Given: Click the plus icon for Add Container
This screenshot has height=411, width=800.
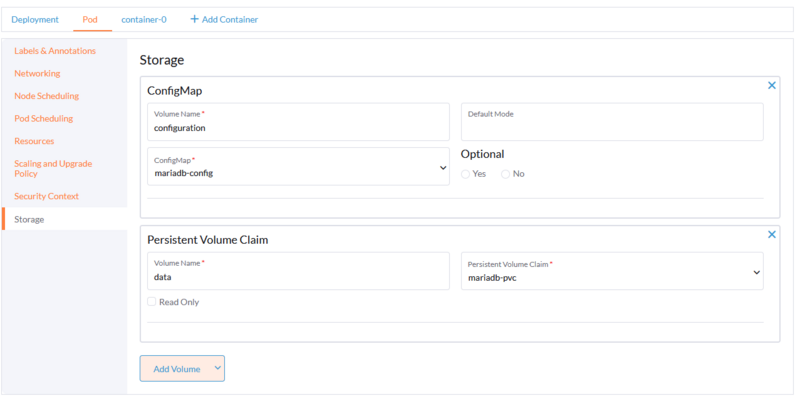Looking at the screenshot, I should (x=194, y=19).
